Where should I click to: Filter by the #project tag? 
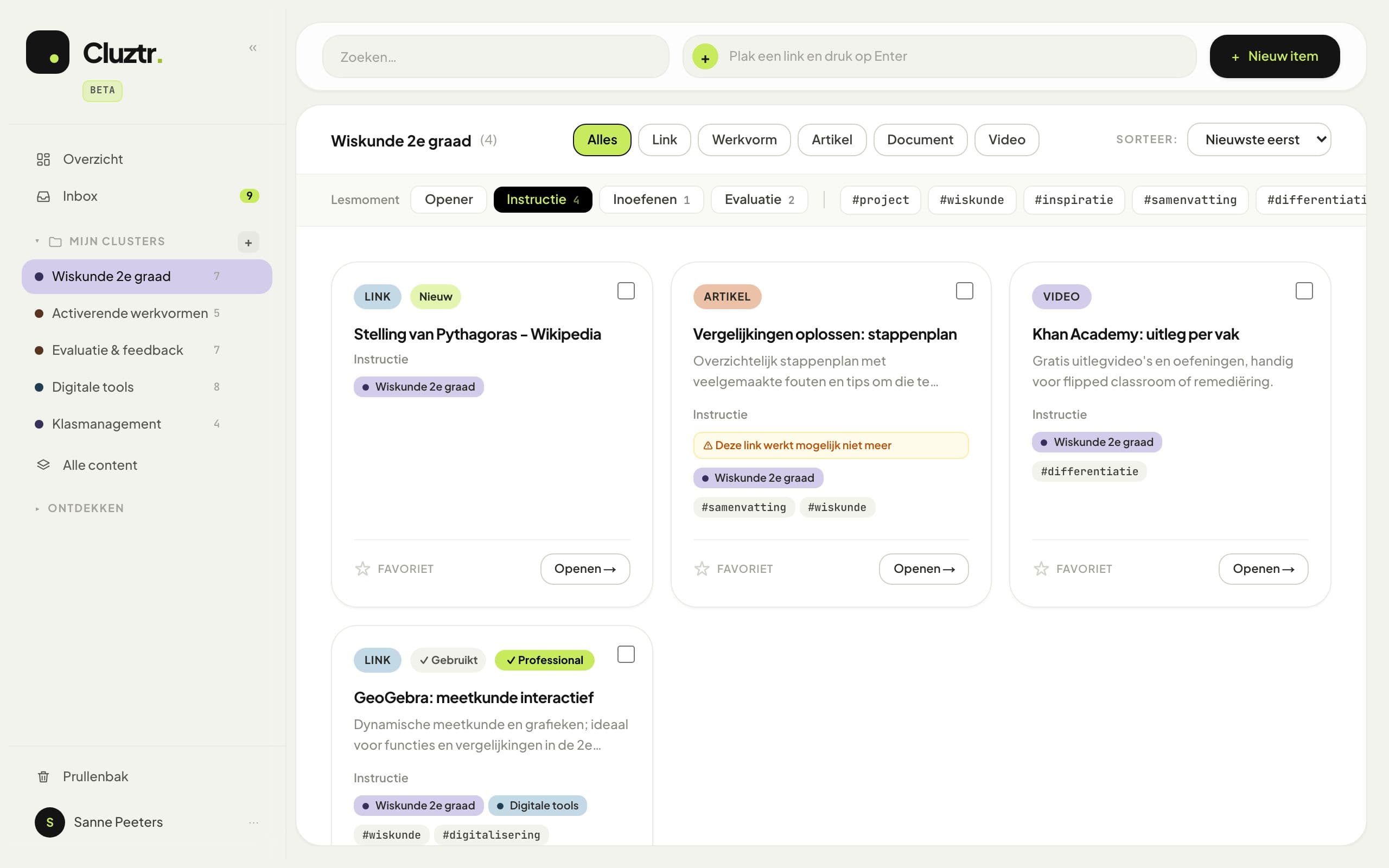(x=880, y=200)
